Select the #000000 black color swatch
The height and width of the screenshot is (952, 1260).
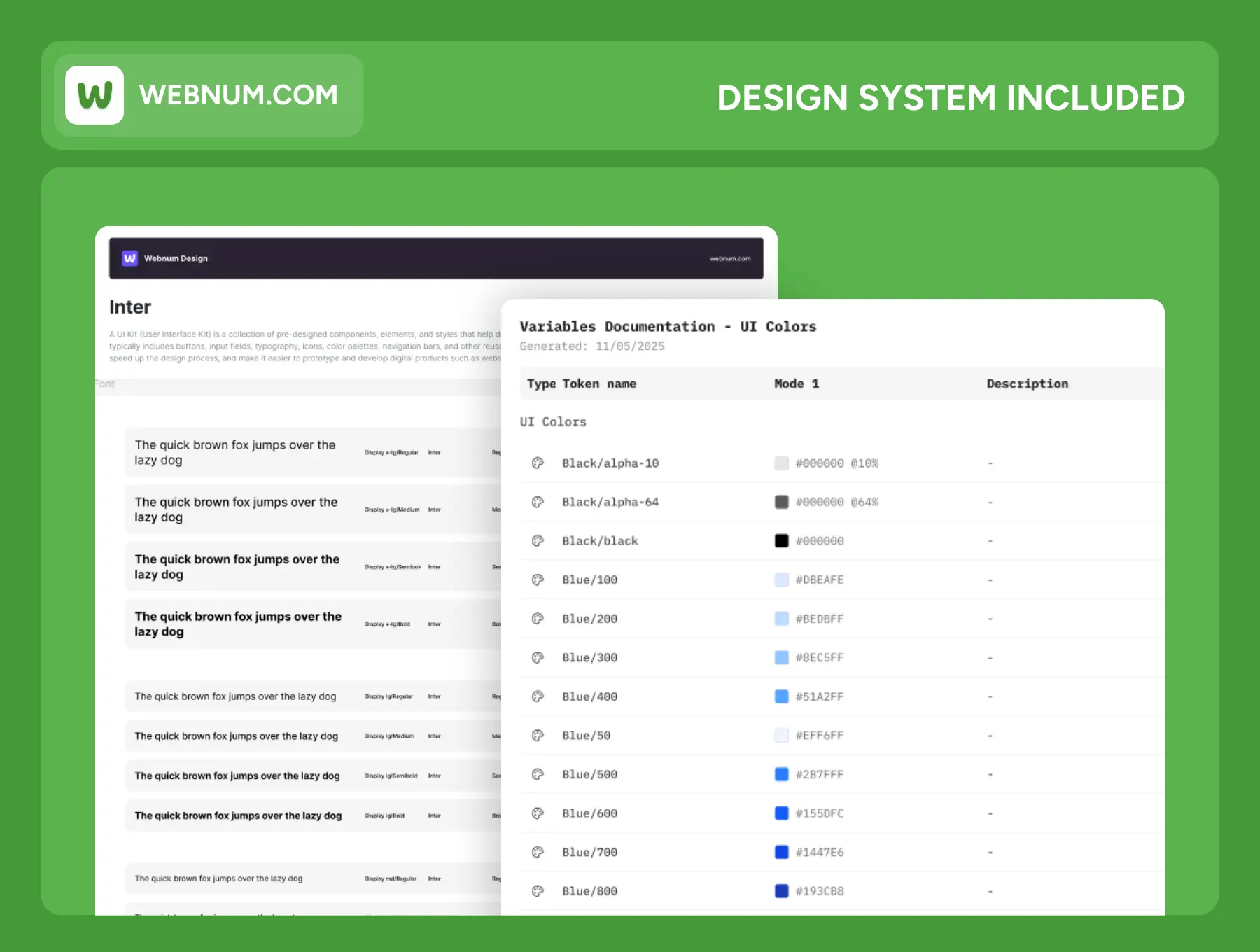pos(781,540)
